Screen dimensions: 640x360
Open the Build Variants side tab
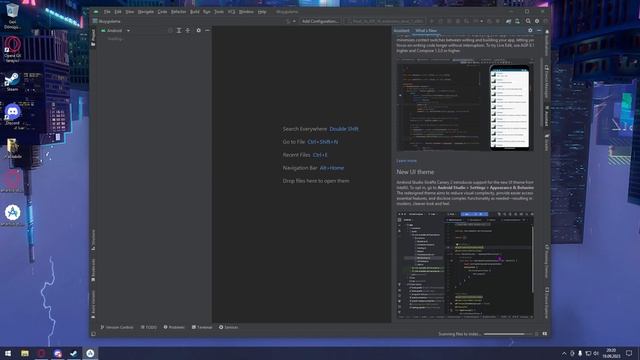coord(93,304)
